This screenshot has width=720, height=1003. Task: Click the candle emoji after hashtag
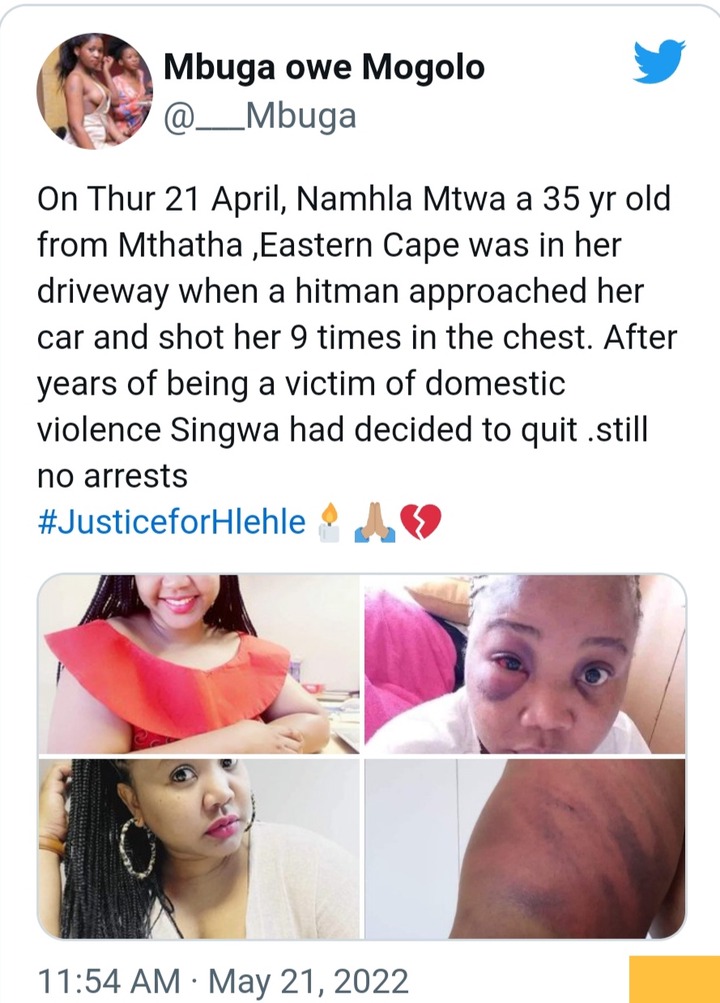[329, 522]
